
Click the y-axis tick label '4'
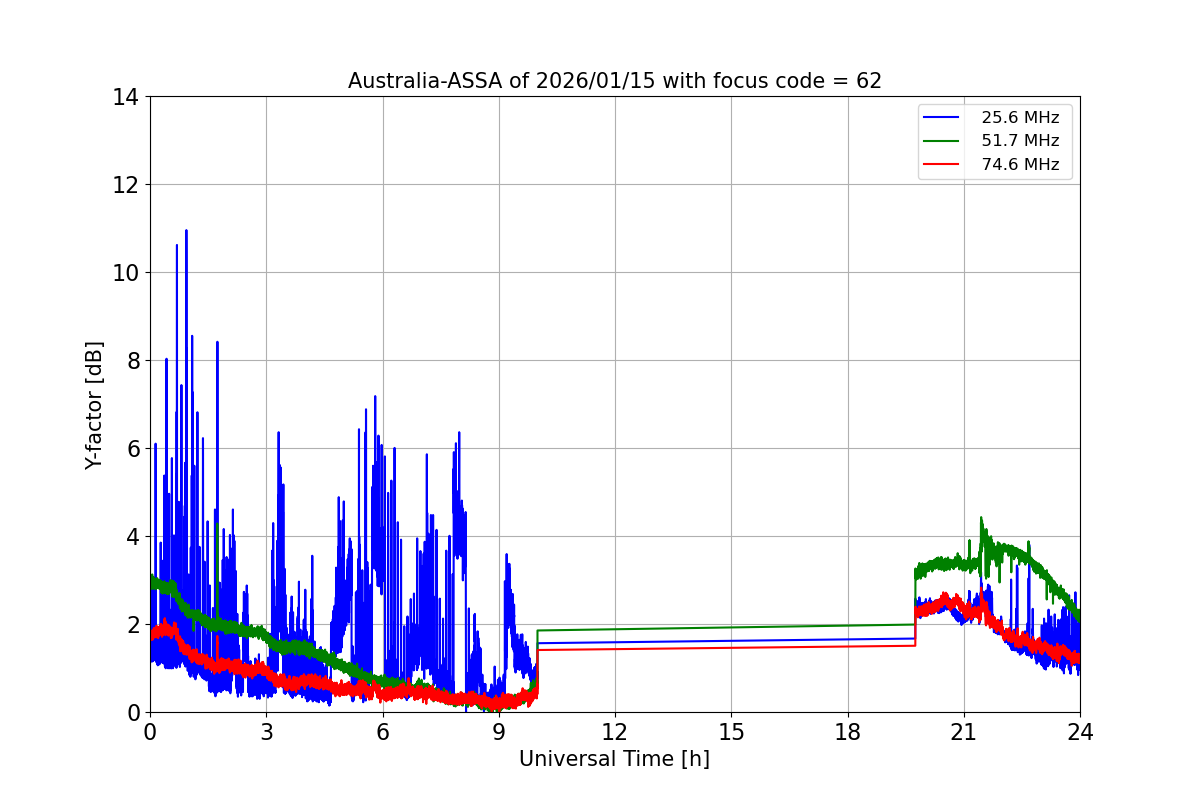click(x=131, y=537)
